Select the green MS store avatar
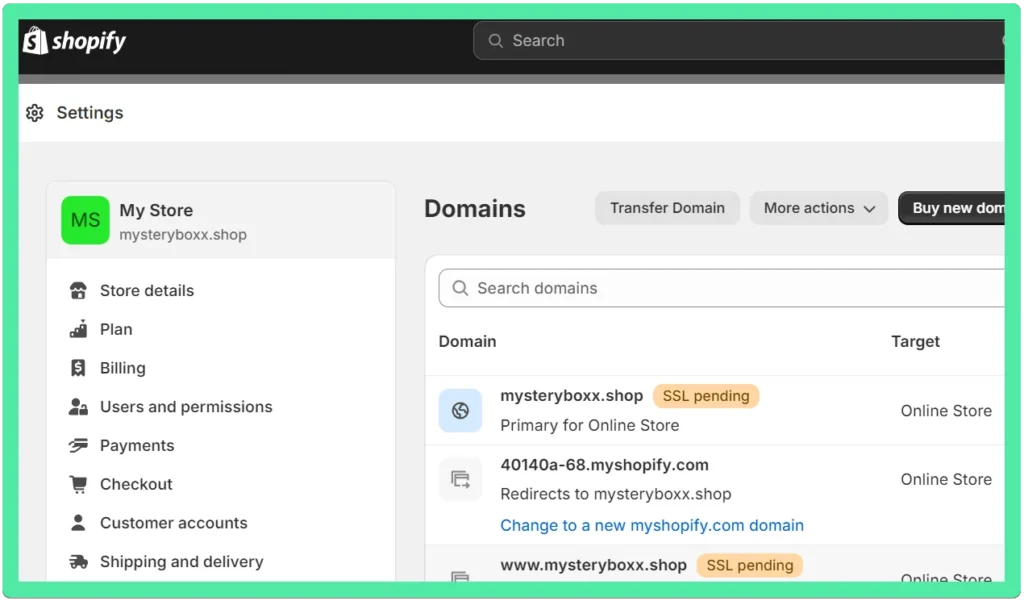 pos(86,220)
